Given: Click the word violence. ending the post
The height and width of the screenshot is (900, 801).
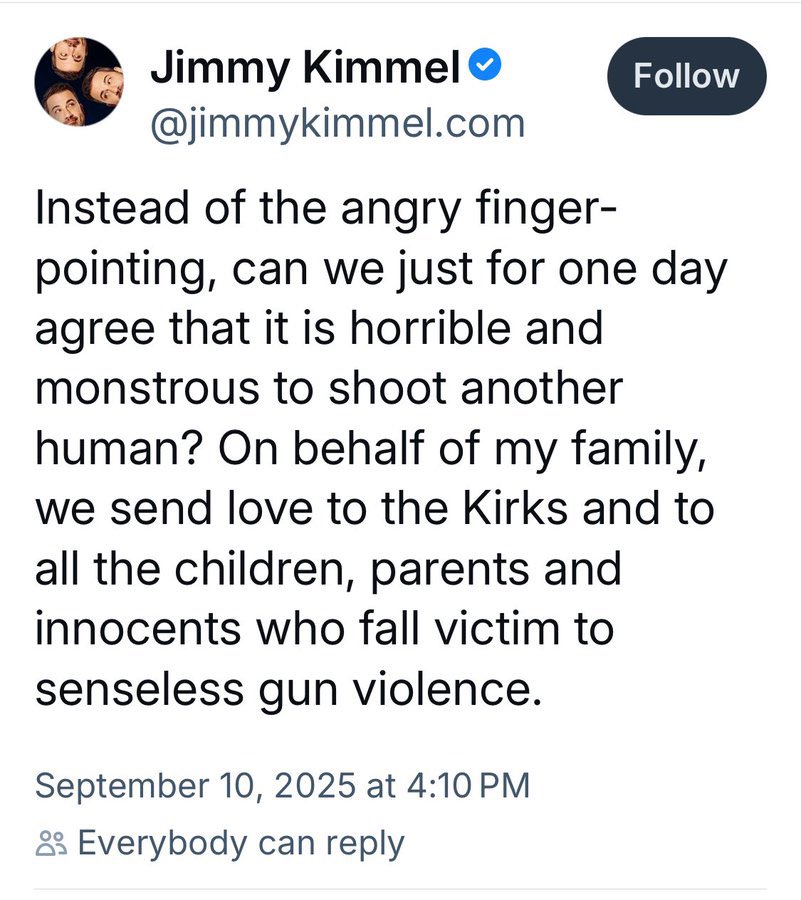Looking at the screenshot, I should 447,688.
